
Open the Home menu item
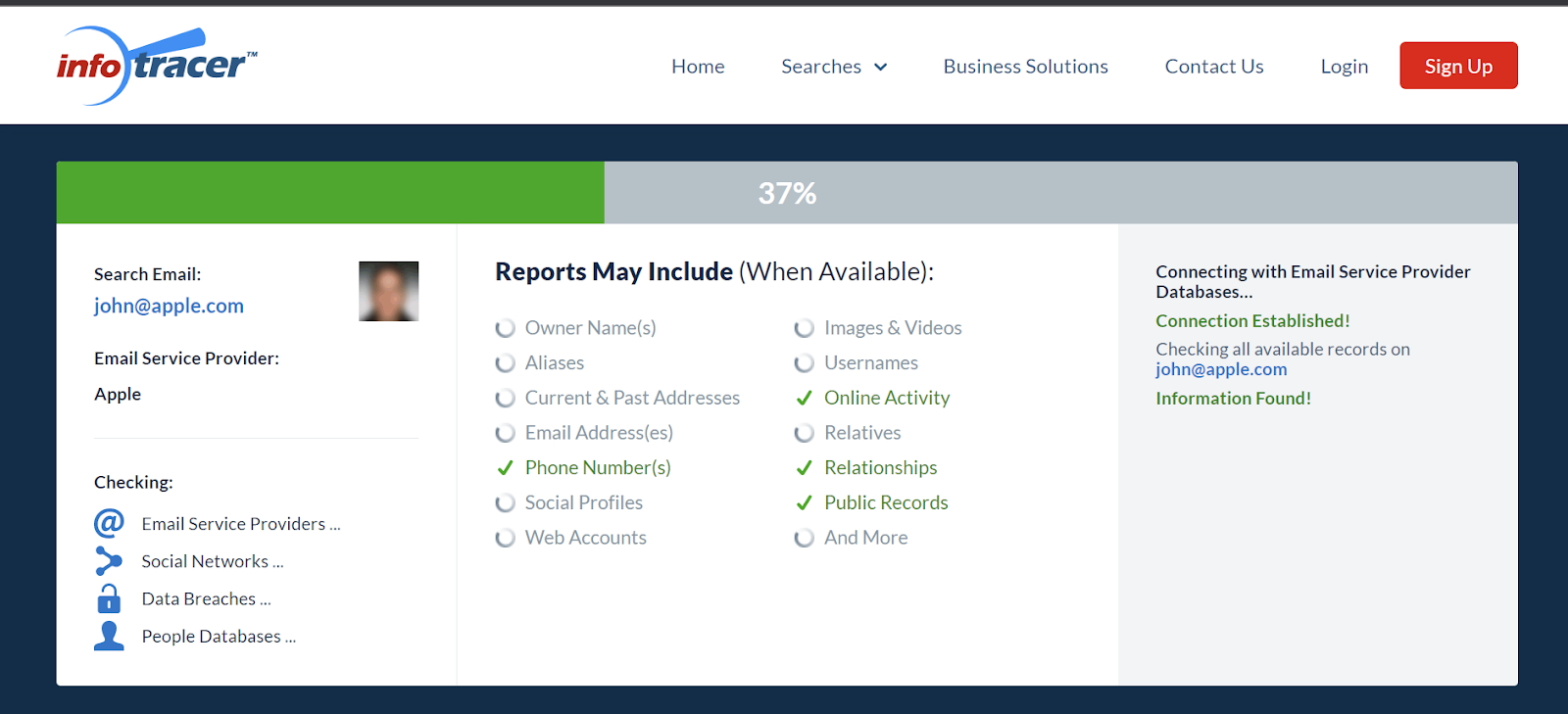(x=698, y=66)
